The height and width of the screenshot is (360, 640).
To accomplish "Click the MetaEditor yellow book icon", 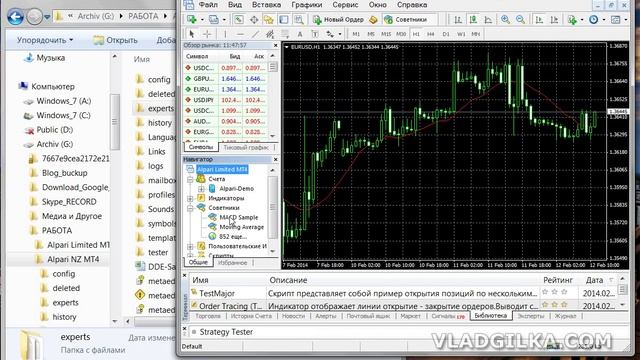I will tap(373, 20).
